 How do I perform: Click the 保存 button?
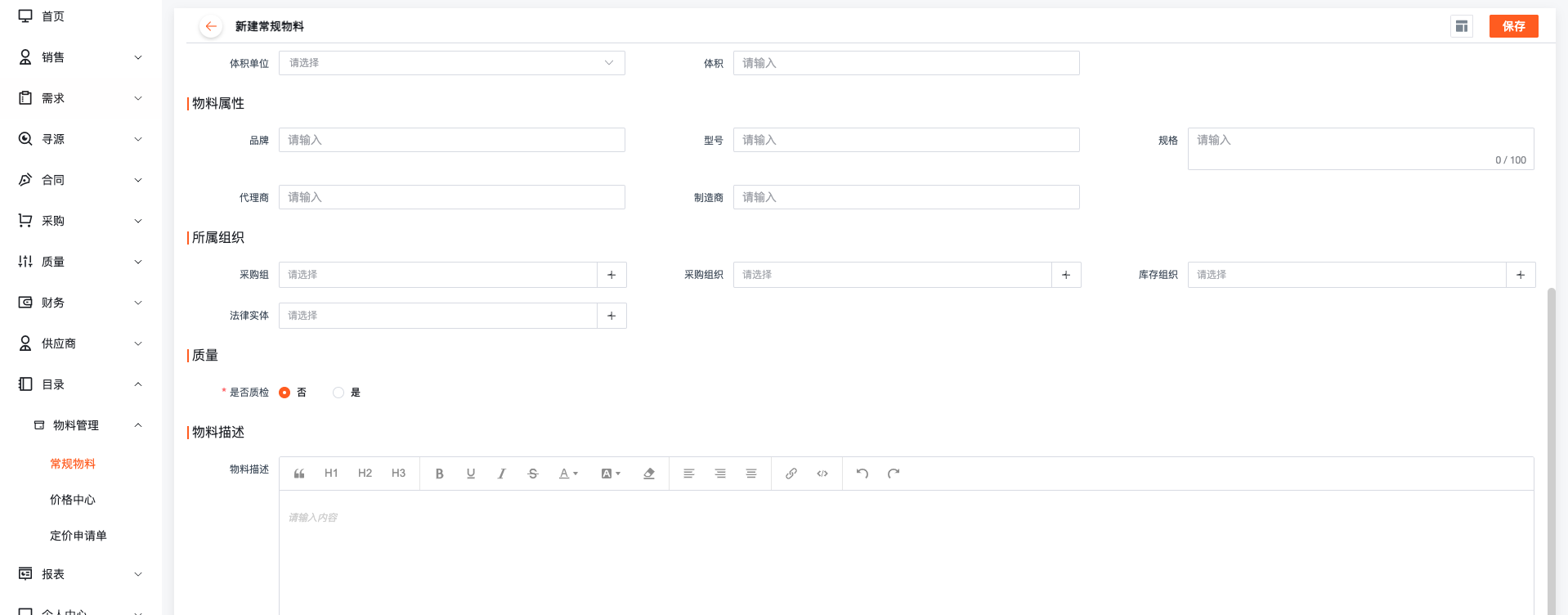pos(1513,26)
